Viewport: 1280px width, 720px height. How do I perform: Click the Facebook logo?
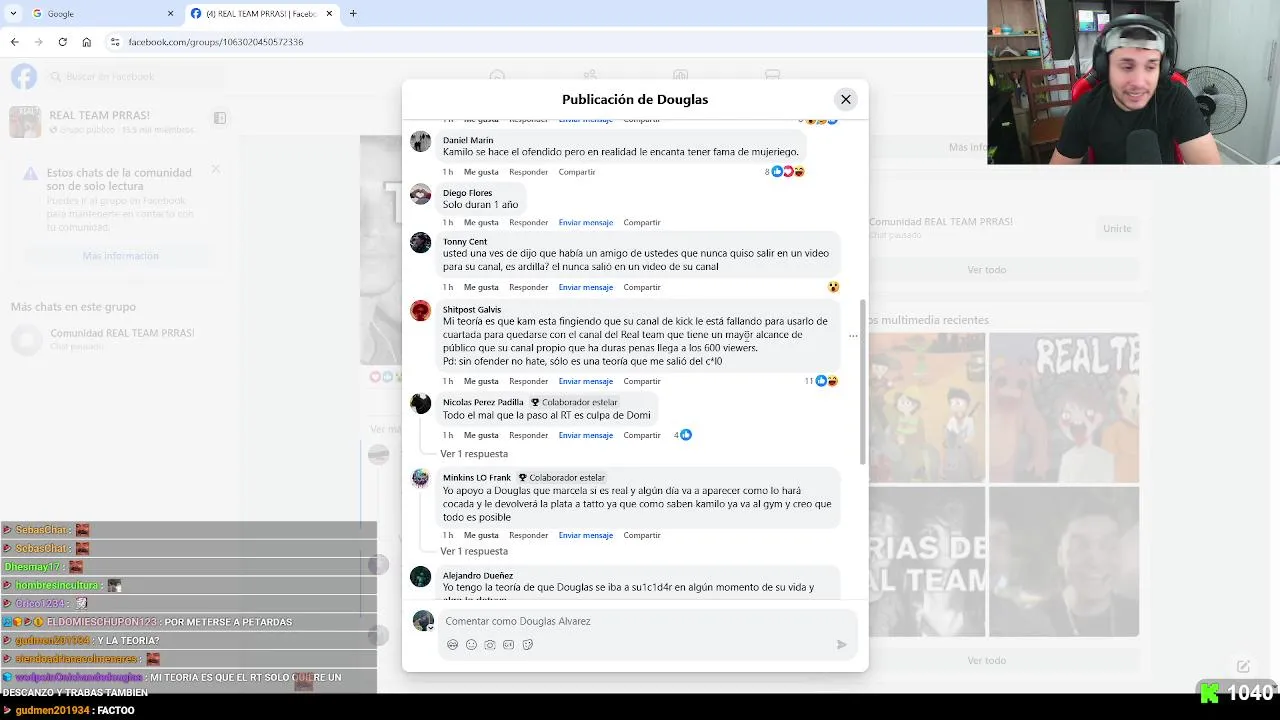click(x=24, y=77)
